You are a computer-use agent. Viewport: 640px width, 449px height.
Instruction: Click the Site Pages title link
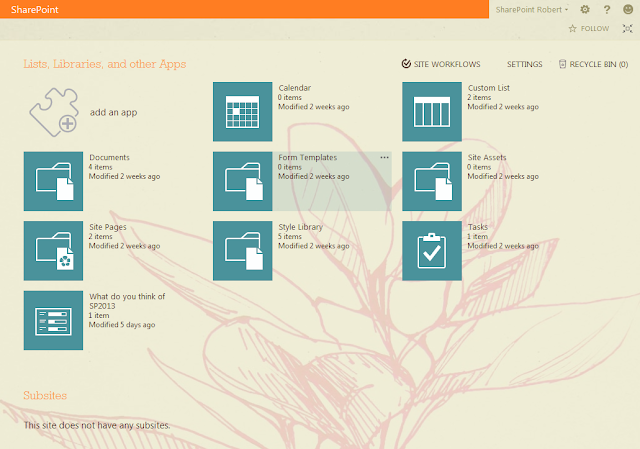pos(108,227)
